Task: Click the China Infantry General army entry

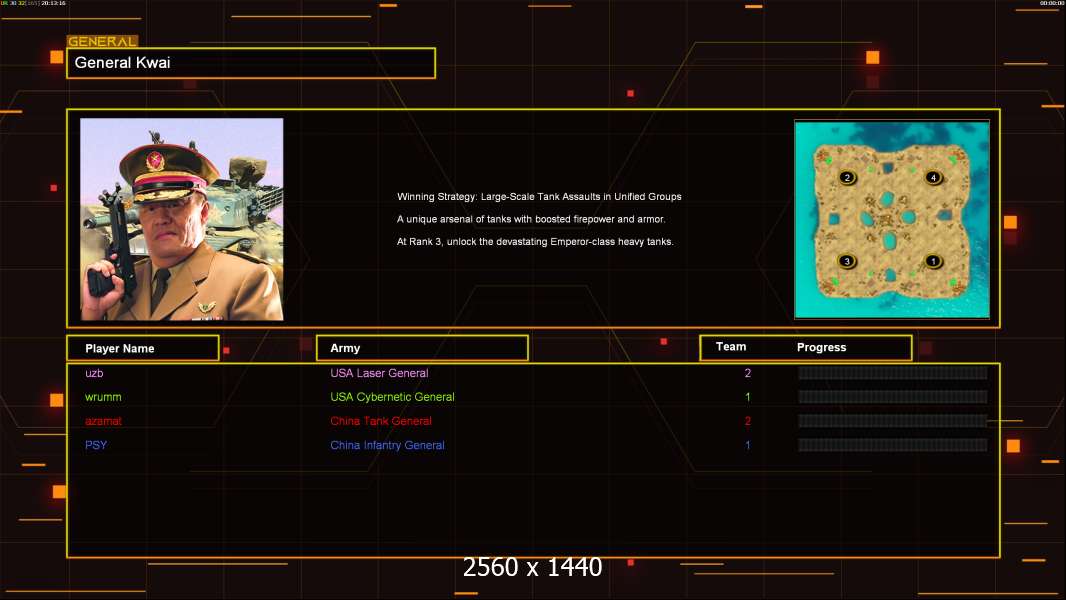Action: (x=387, y=445)
